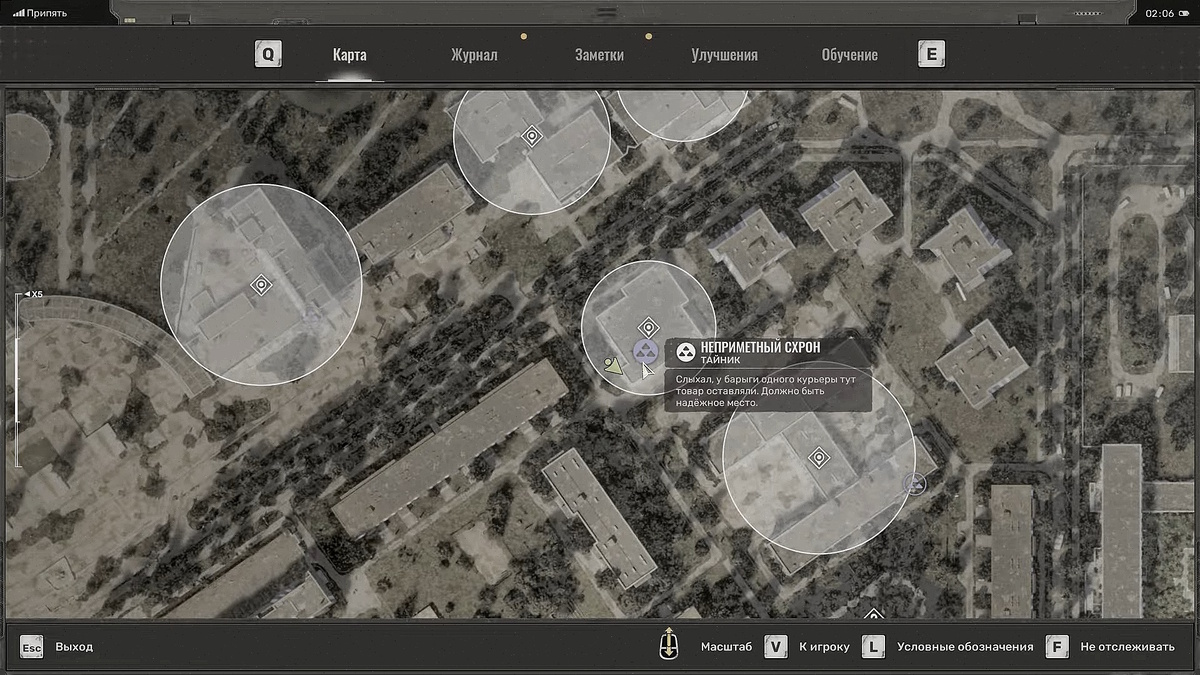The width and height of the screenshot is (1200, 675).
Task: Click the notification dot next to Журнал
Action: coord(524,37)
